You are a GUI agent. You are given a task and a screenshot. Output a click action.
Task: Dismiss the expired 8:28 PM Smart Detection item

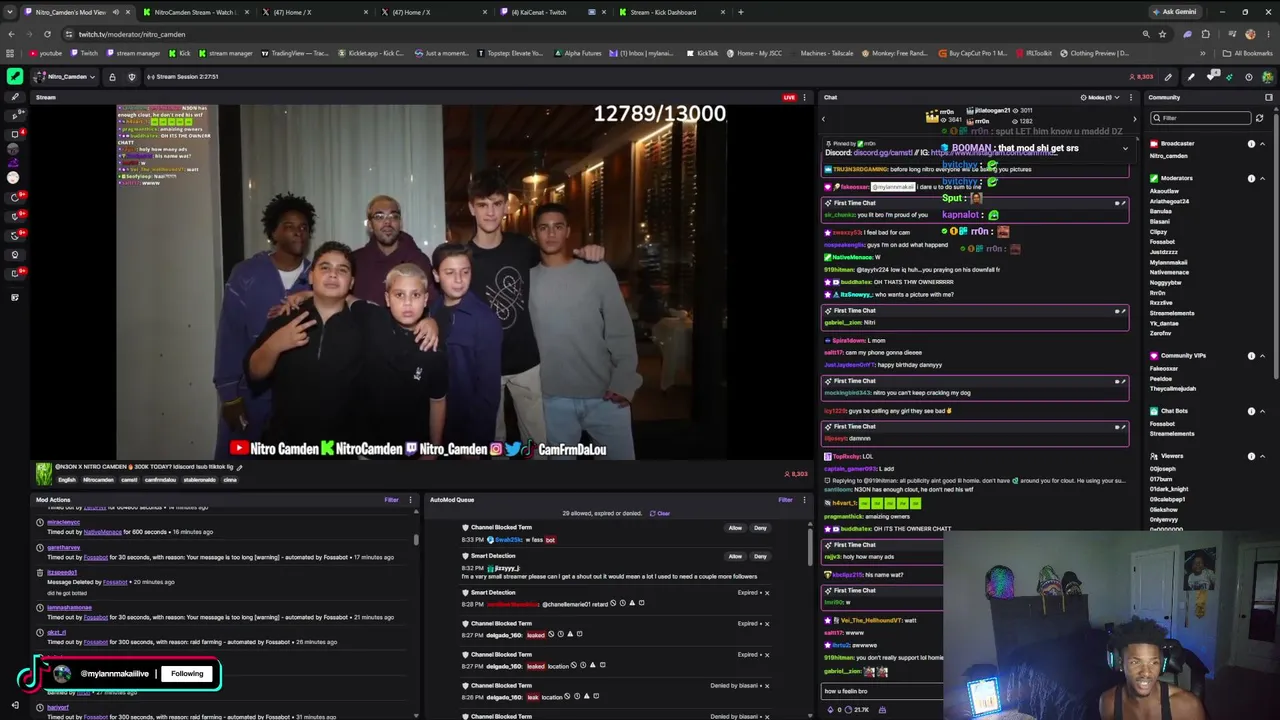pyautogui.click(x=767, y=593)
